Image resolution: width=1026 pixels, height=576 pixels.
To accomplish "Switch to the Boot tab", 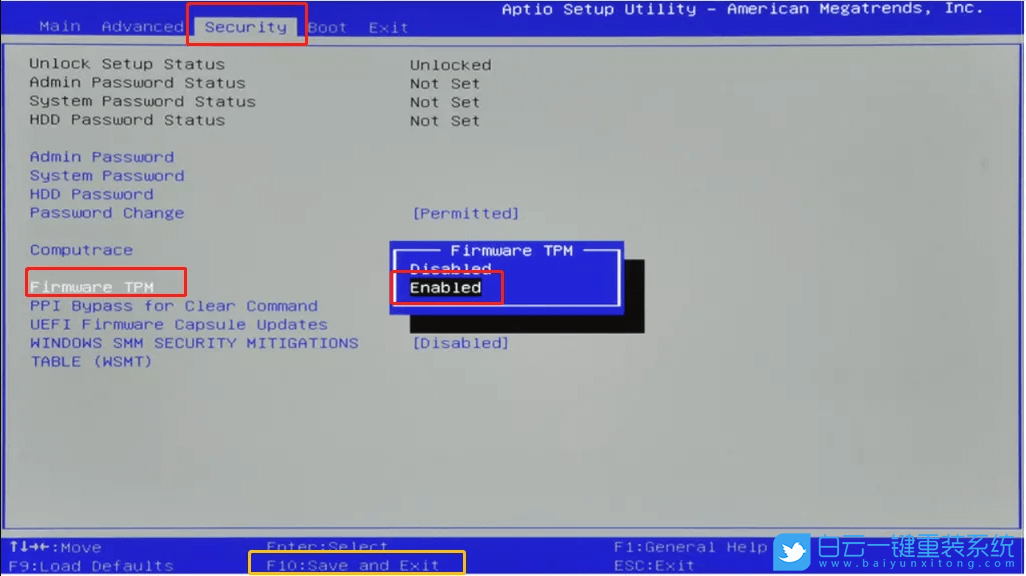I will [x=326, y=27].
